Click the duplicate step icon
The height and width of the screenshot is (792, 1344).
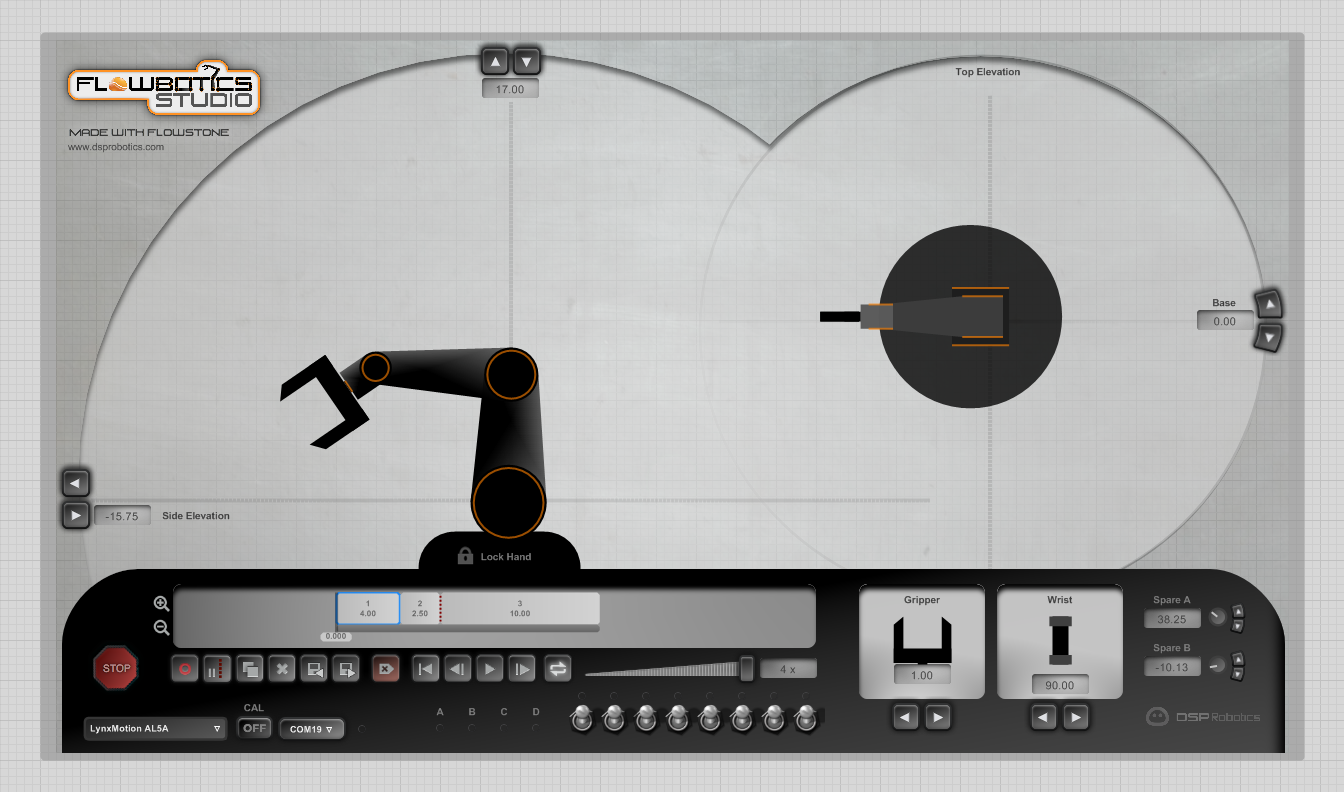[250, 669]
